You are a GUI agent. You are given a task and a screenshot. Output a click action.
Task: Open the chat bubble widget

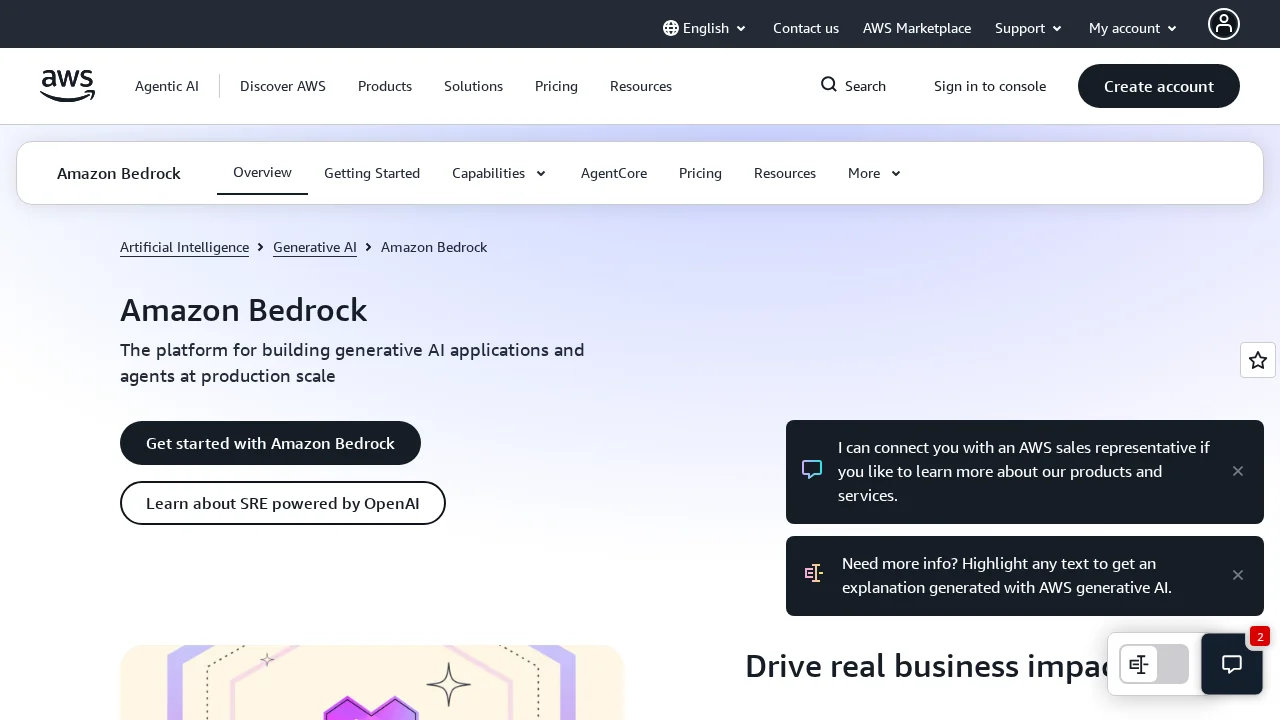click(1231, 664)
